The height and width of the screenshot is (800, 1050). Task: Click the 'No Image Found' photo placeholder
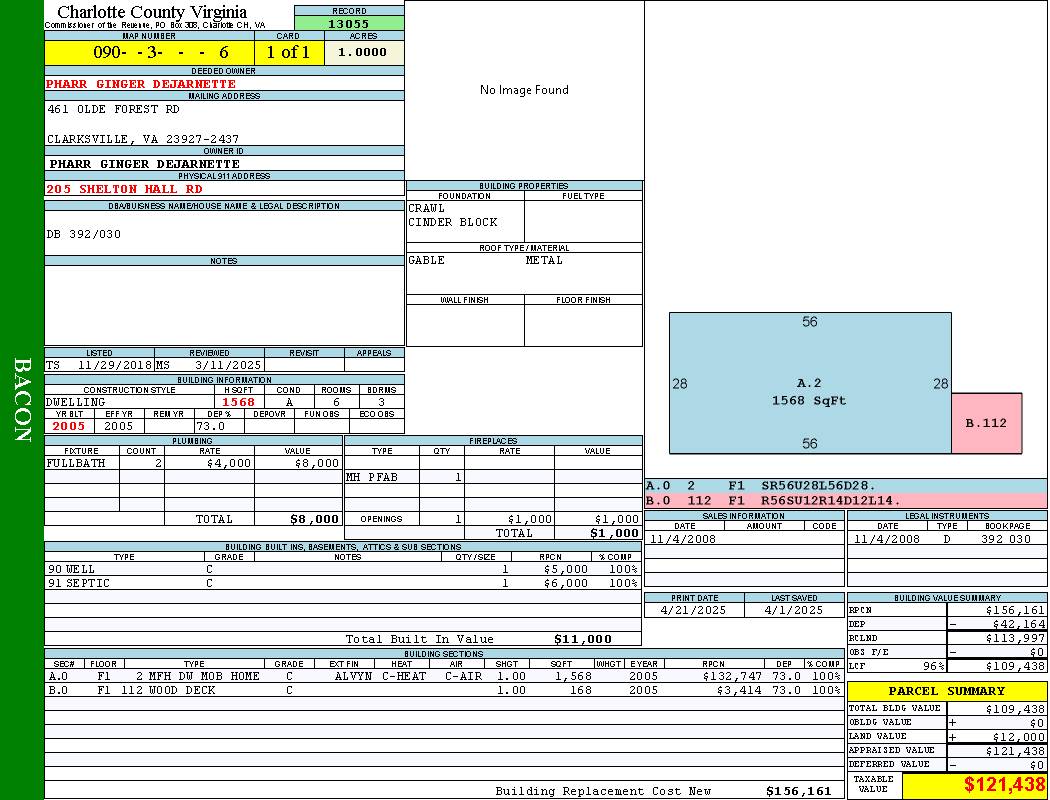click(524, 90)
